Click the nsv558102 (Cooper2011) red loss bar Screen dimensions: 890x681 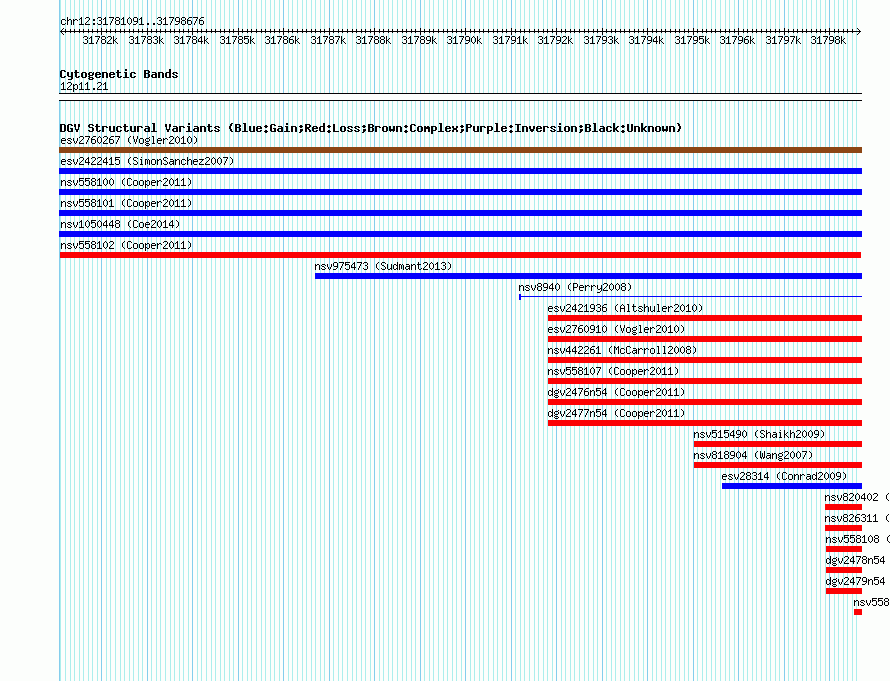pos(460,255)
